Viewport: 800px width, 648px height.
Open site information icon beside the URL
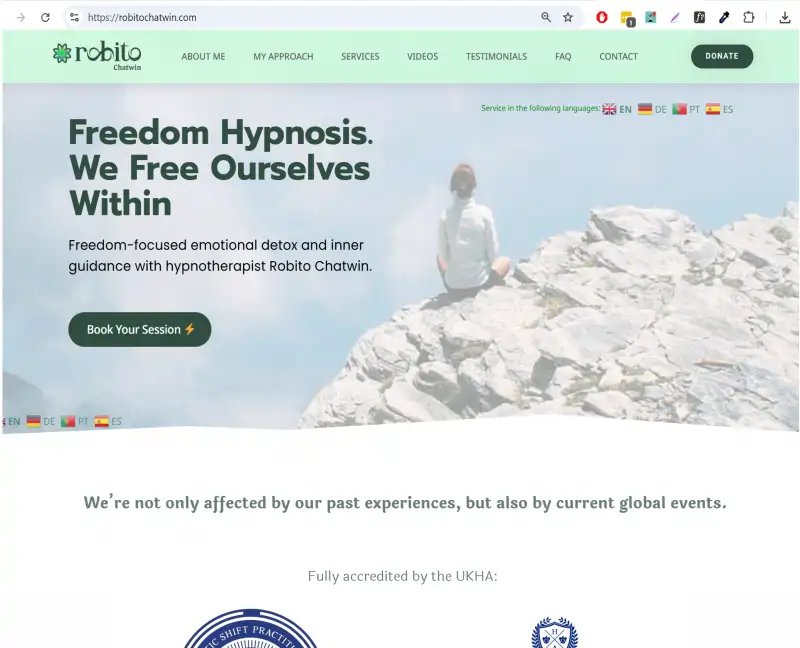(74, 17)
